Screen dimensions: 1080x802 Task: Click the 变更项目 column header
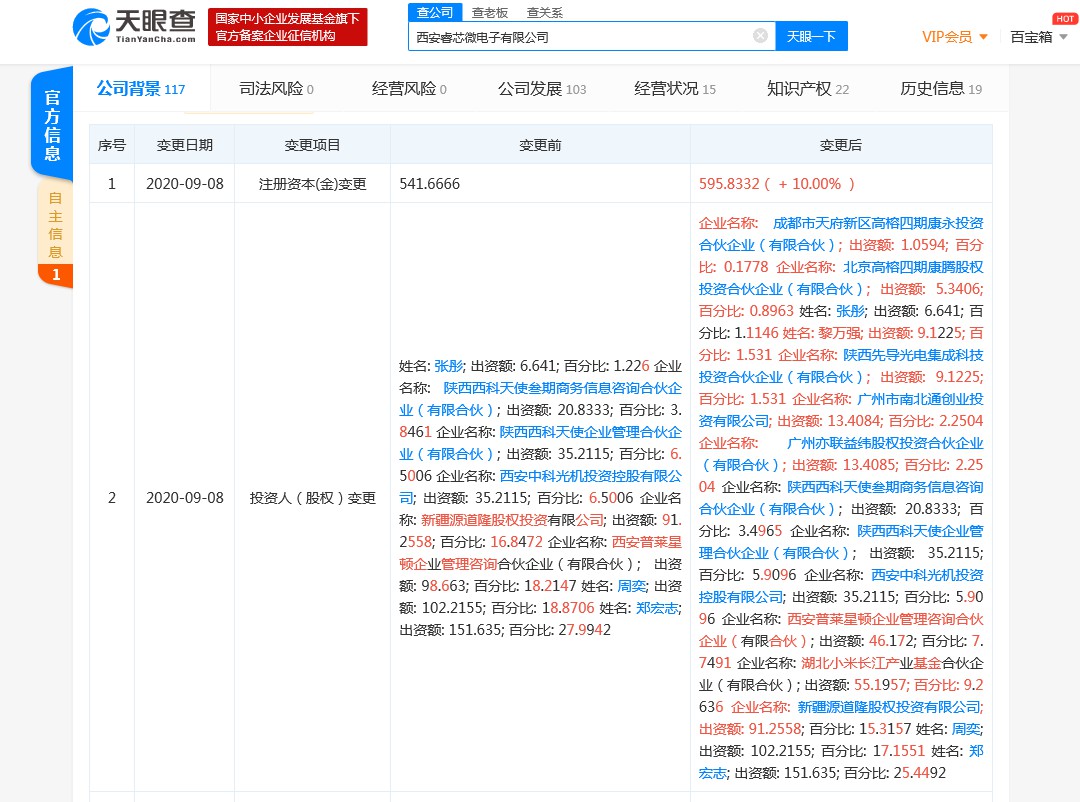click(313, 145)
